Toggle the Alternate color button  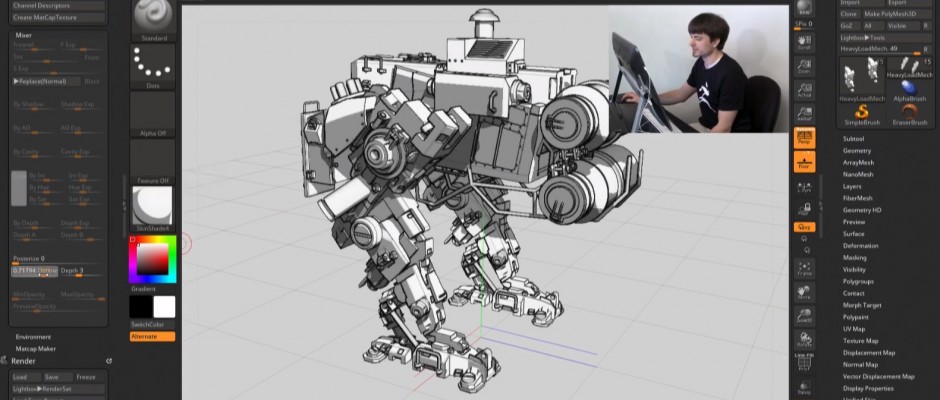(x=151, y=336)
